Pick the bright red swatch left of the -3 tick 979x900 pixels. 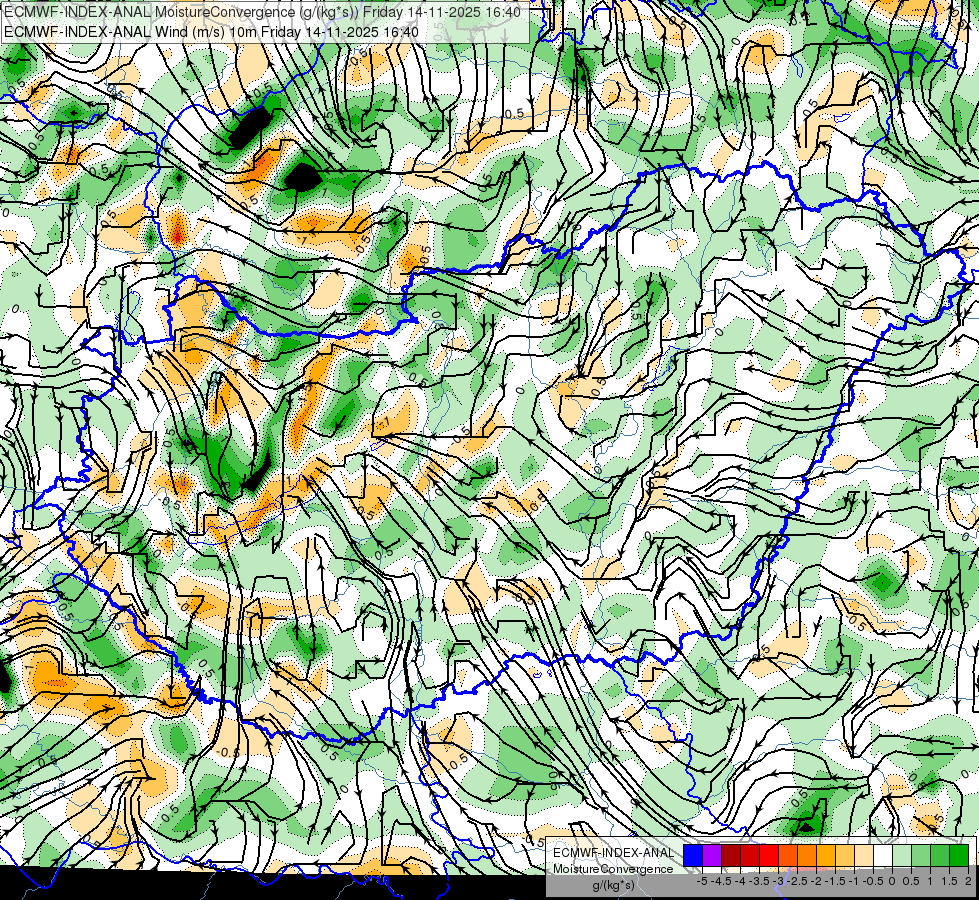click(769, 856)
